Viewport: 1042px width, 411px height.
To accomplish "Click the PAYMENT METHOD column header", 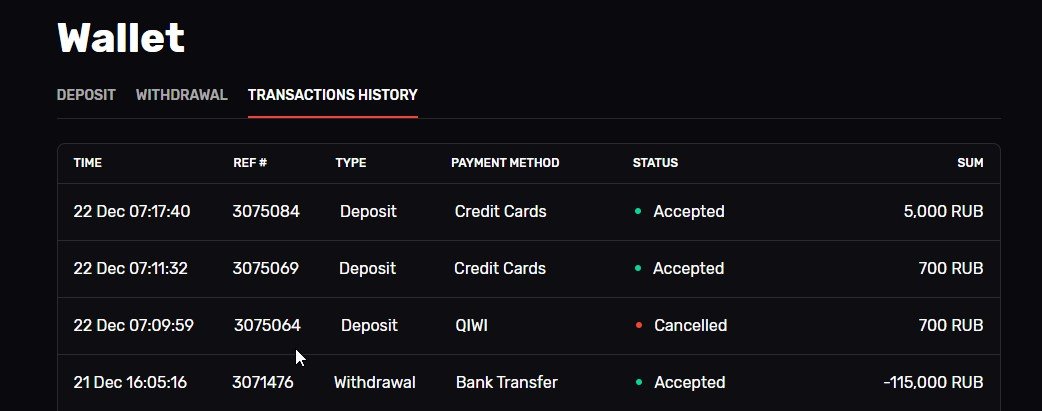I will tap(505, 163).
